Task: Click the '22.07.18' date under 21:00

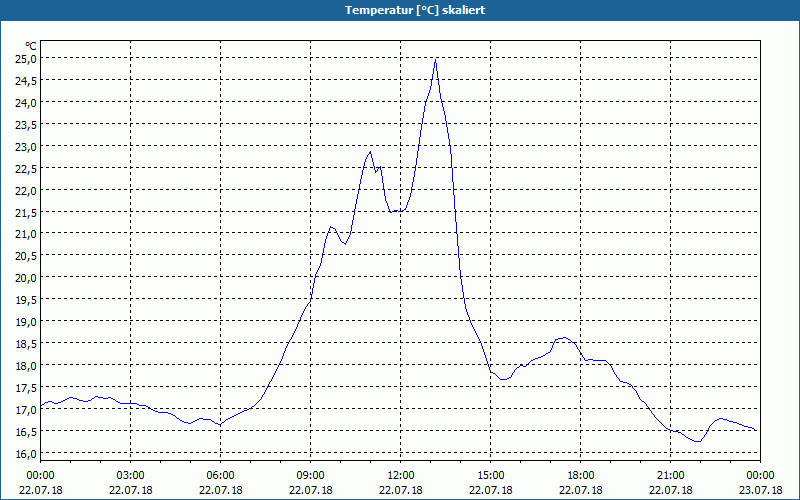Action: point(670,490)
